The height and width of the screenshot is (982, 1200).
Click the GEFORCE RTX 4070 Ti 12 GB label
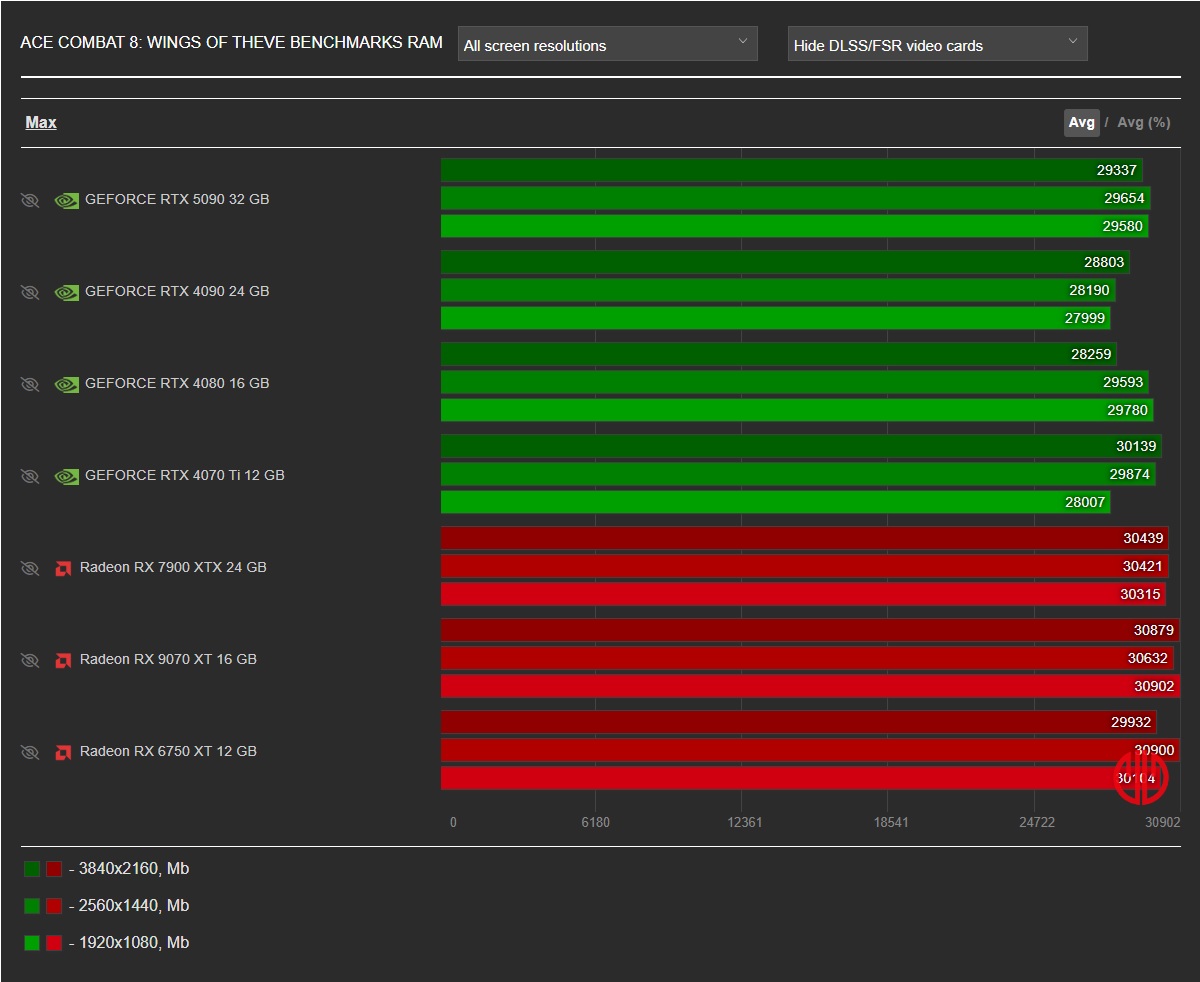pyautogui.click(x=185, y=475)
